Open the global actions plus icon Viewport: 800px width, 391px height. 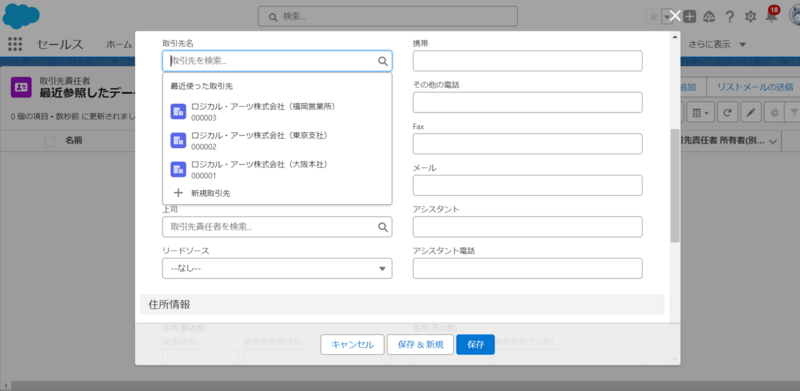click(x=689, y=16)
